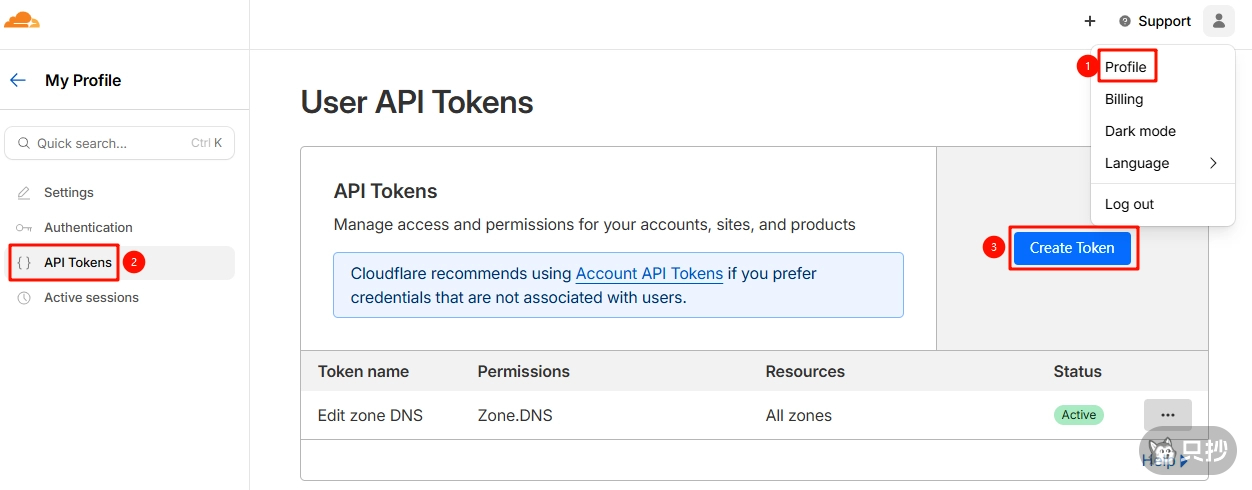Click the Settings gear icon in sidebar
Screen dimensions: 1252x490
(x=24, y=192)
